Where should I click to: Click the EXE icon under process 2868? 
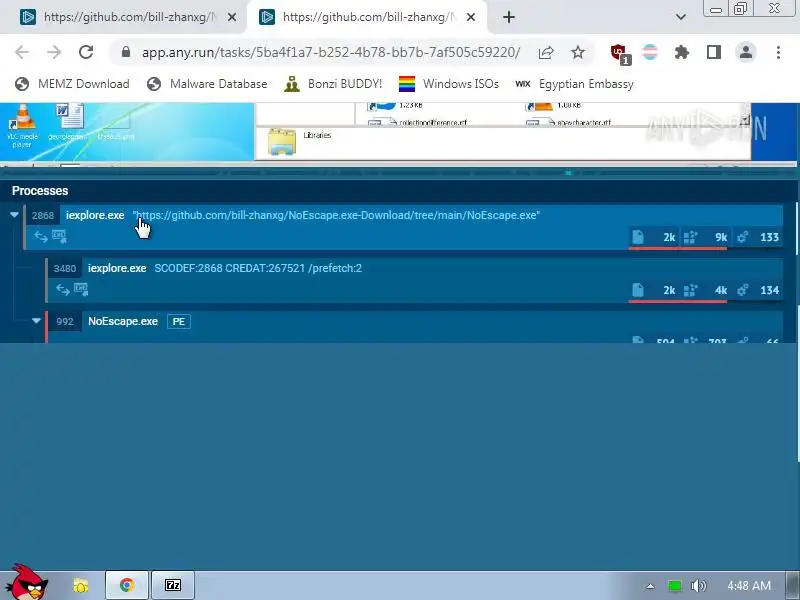coord(59,236)
